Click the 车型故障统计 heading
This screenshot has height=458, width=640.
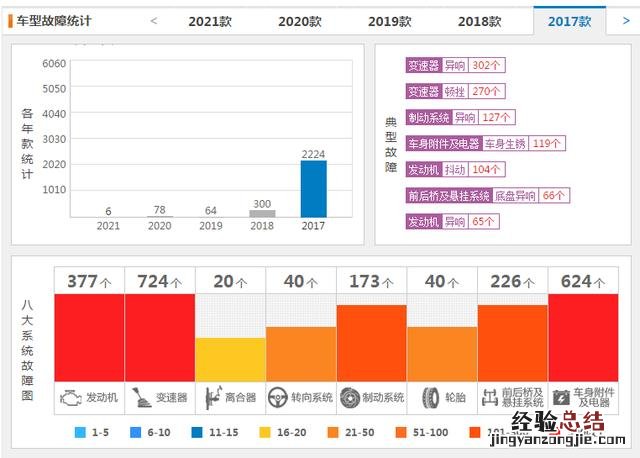pos(53,21)
